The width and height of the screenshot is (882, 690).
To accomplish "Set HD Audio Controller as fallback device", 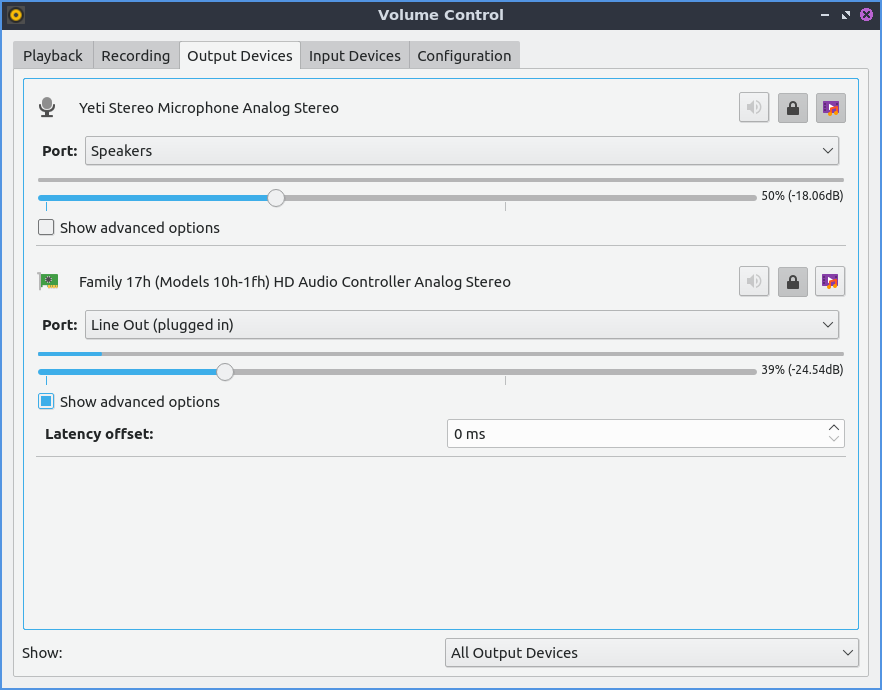I will (830, 282).
